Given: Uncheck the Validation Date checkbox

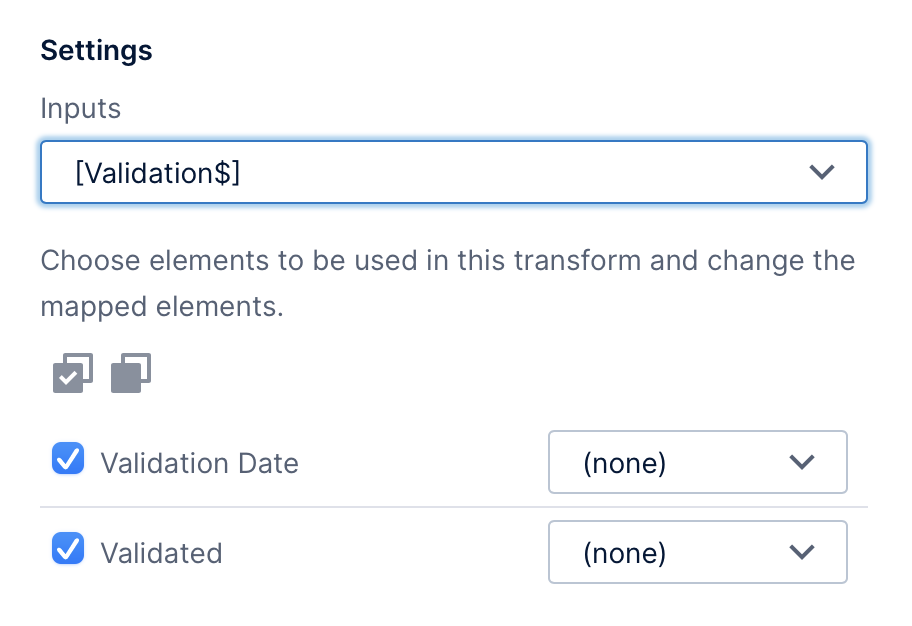Looking at the screenshot, I should [68, 458].
